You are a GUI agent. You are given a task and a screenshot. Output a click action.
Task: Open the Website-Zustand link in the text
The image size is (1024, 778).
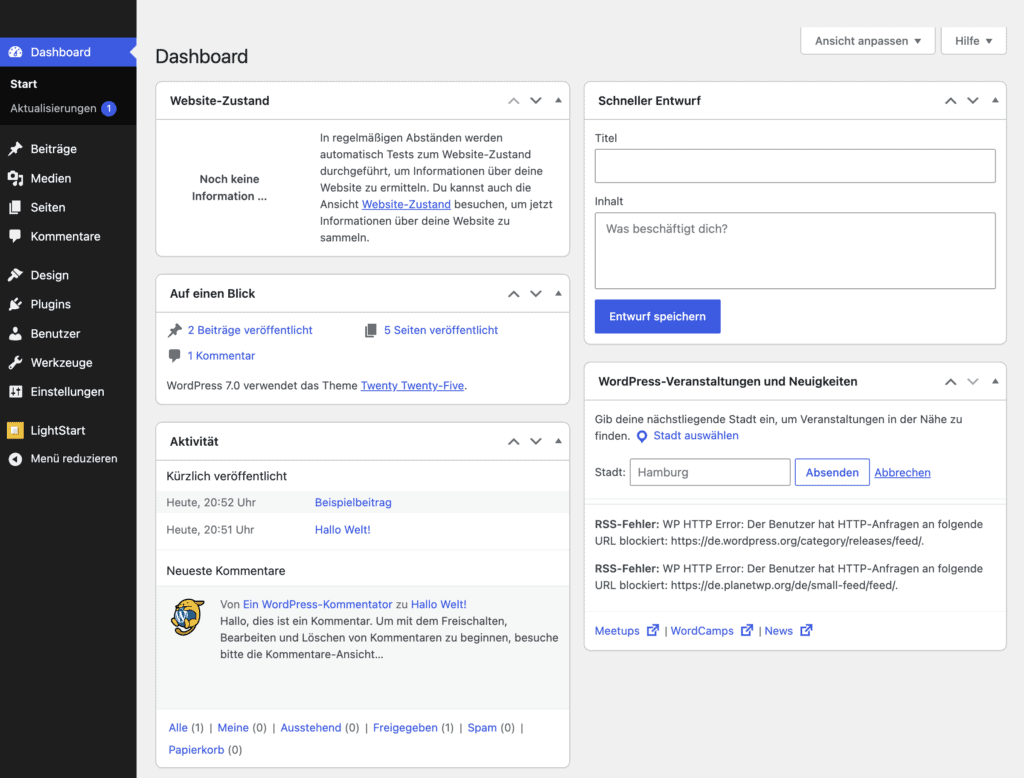click(x=406, y=204)
